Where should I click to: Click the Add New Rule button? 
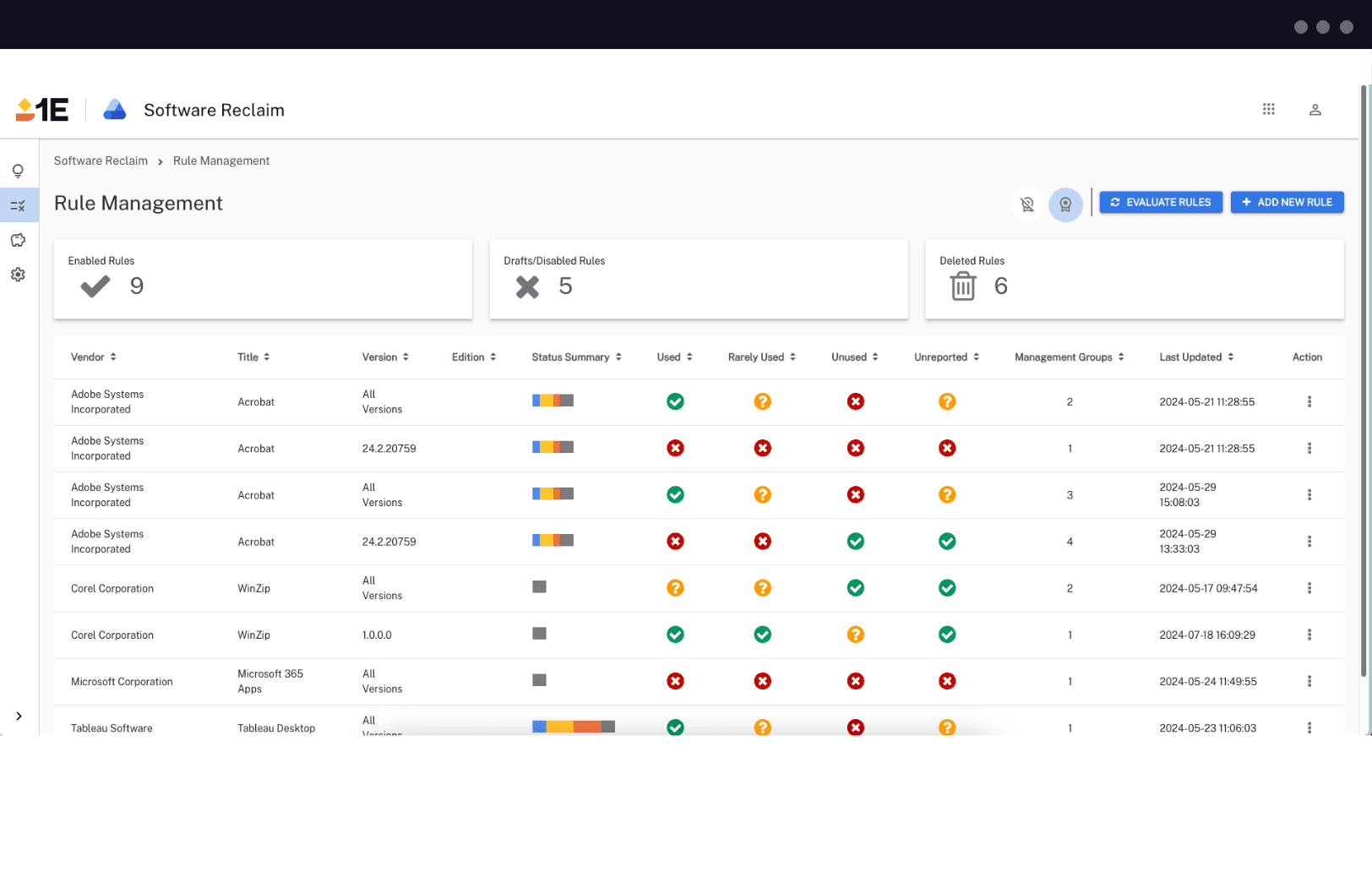[x=1286, y=203]
